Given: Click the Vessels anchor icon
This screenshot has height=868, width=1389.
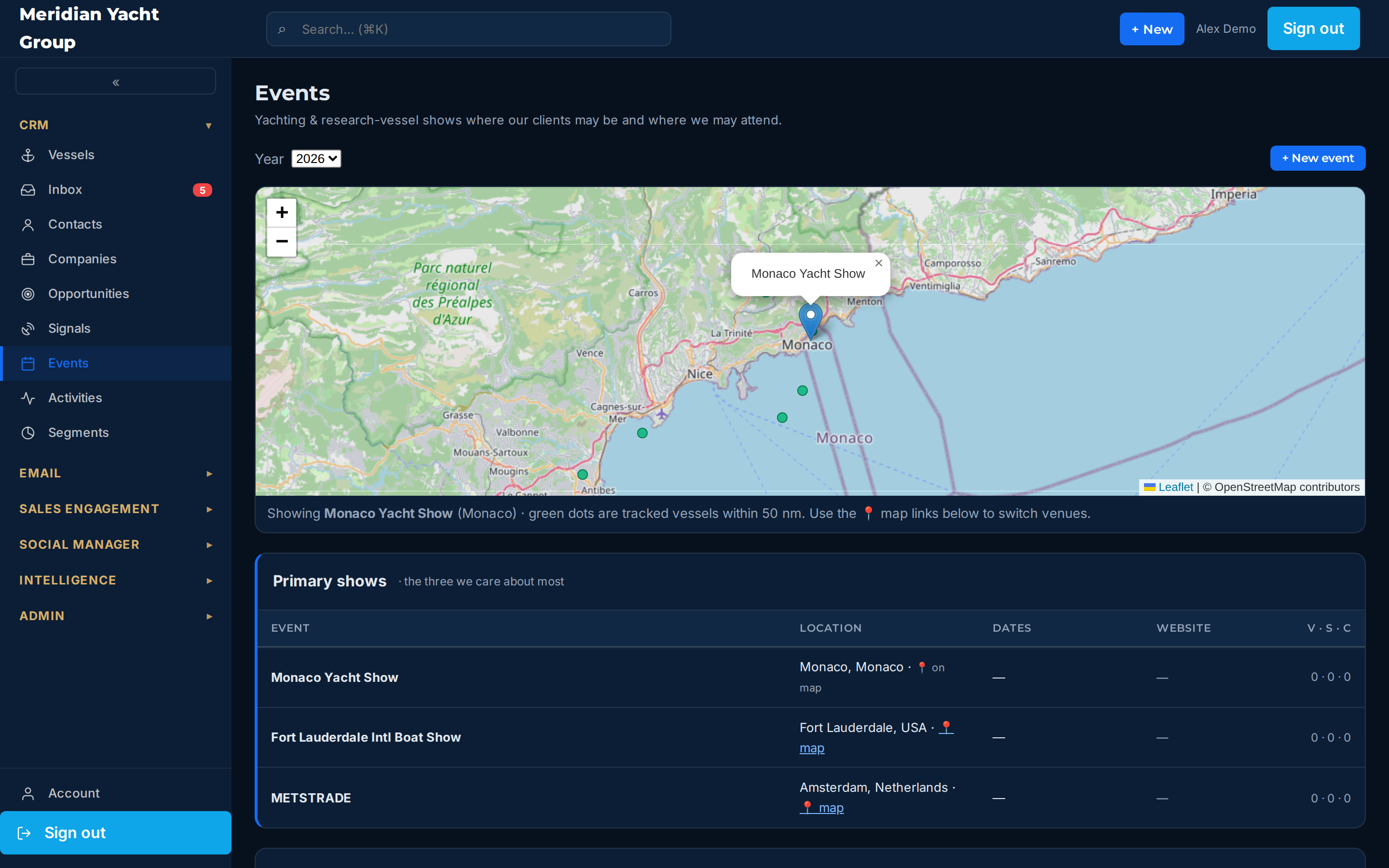Looking at the screenshot, I should 28,155.
